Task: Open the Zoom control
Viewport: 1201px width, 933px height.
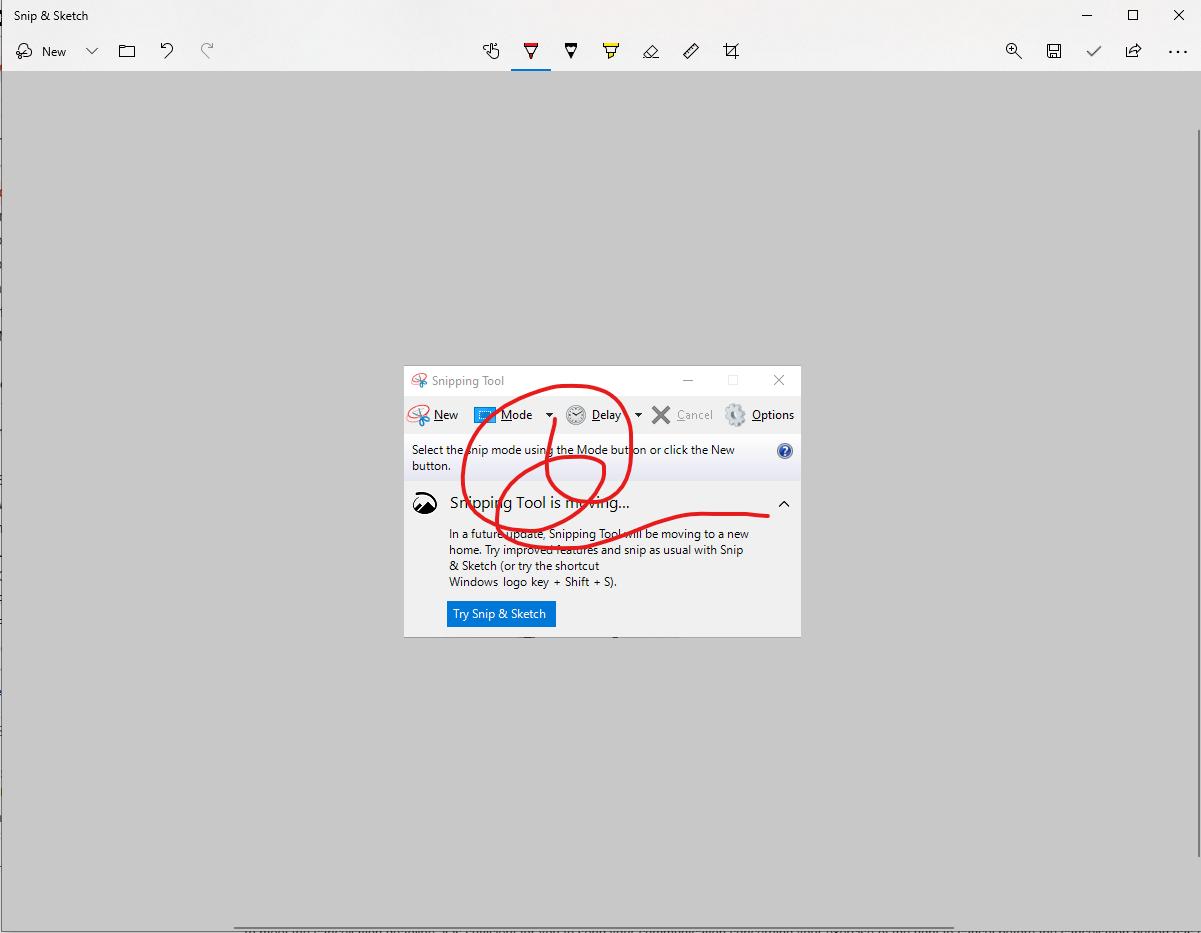Action: pyautogui.click(x=1014, y=51)
